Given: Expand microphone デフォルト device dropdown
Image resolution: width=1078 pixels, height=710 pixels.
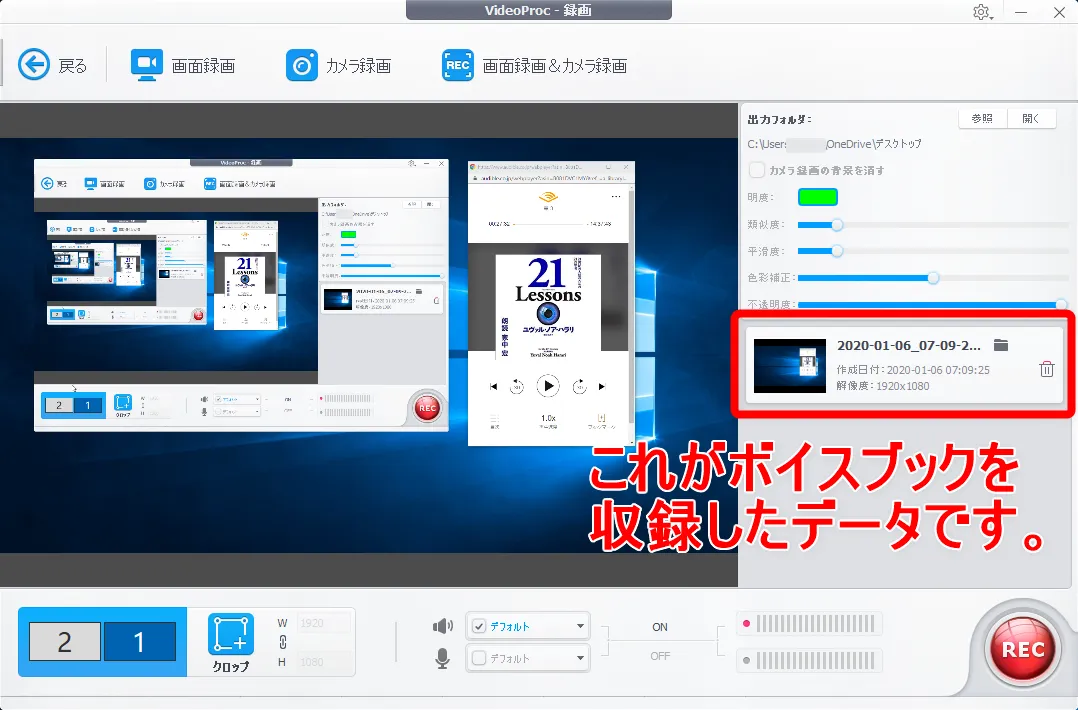Looking at the screenshot, I should coord(580,658).
